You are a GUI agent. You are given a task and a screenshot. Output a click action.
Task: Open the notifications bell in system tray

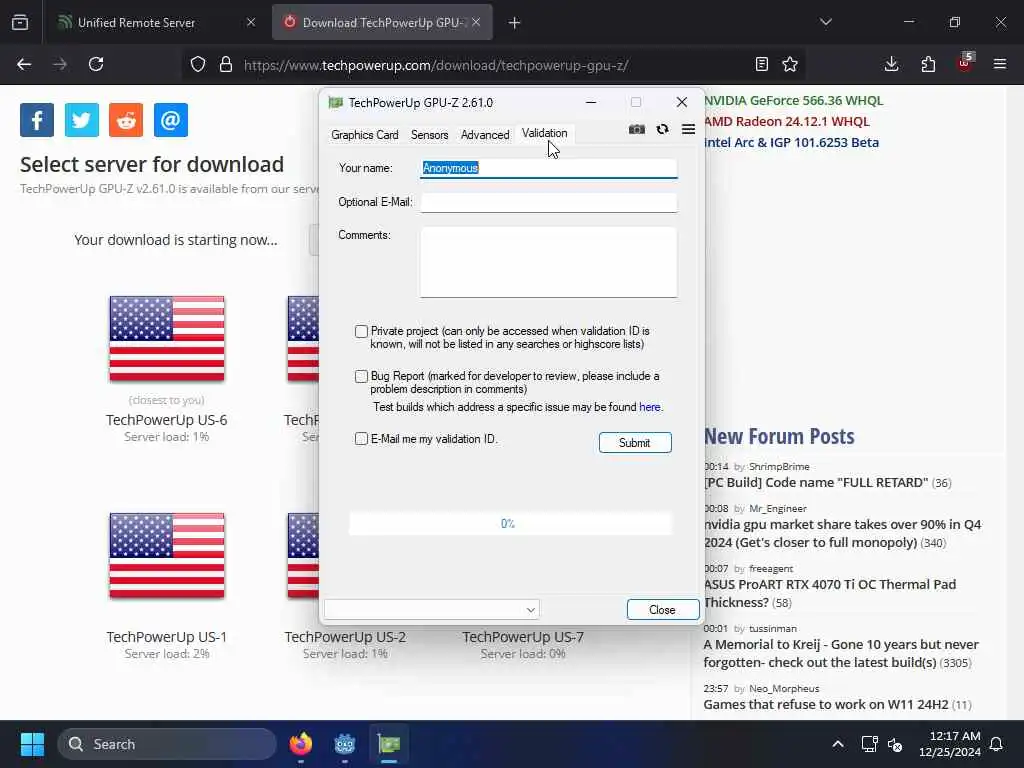click(x=997, y=744)
